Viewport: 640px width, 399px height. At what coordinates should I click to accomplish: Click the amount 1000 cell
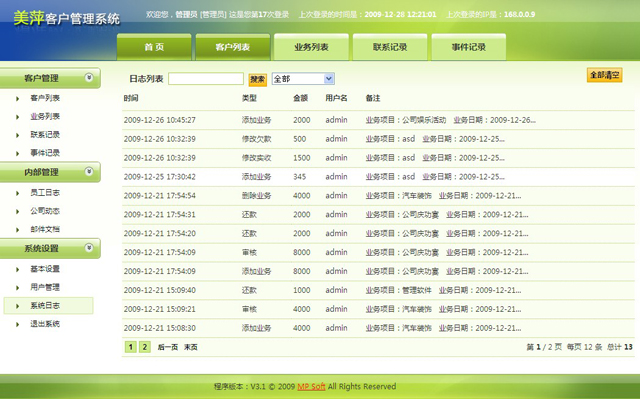pos(302,290)
